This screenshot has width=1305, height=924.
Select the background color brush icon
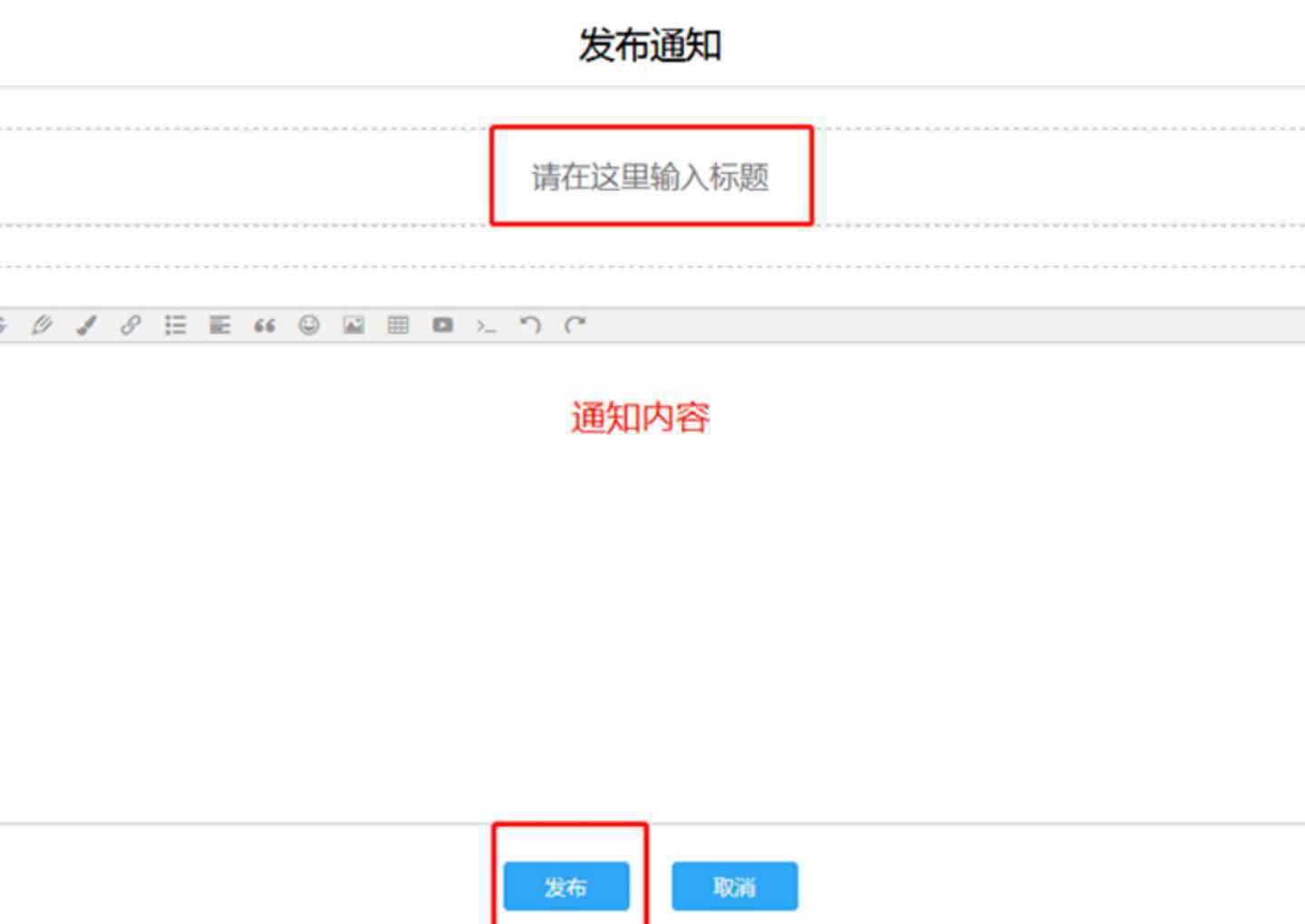(x=86, y=325)
